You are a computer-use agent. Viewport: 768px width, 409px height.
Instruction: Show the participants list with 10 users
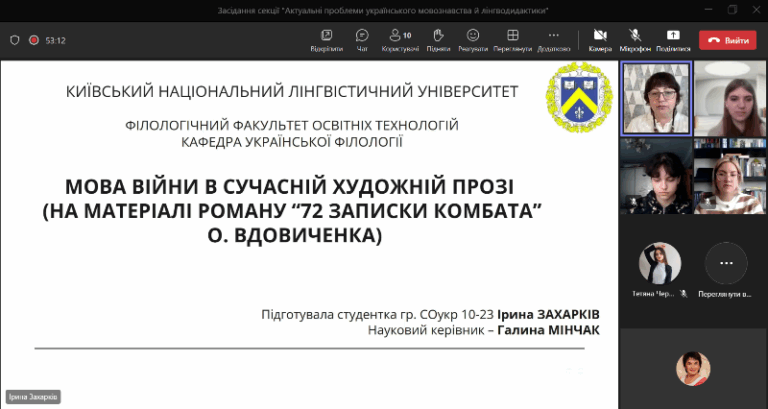400,40
